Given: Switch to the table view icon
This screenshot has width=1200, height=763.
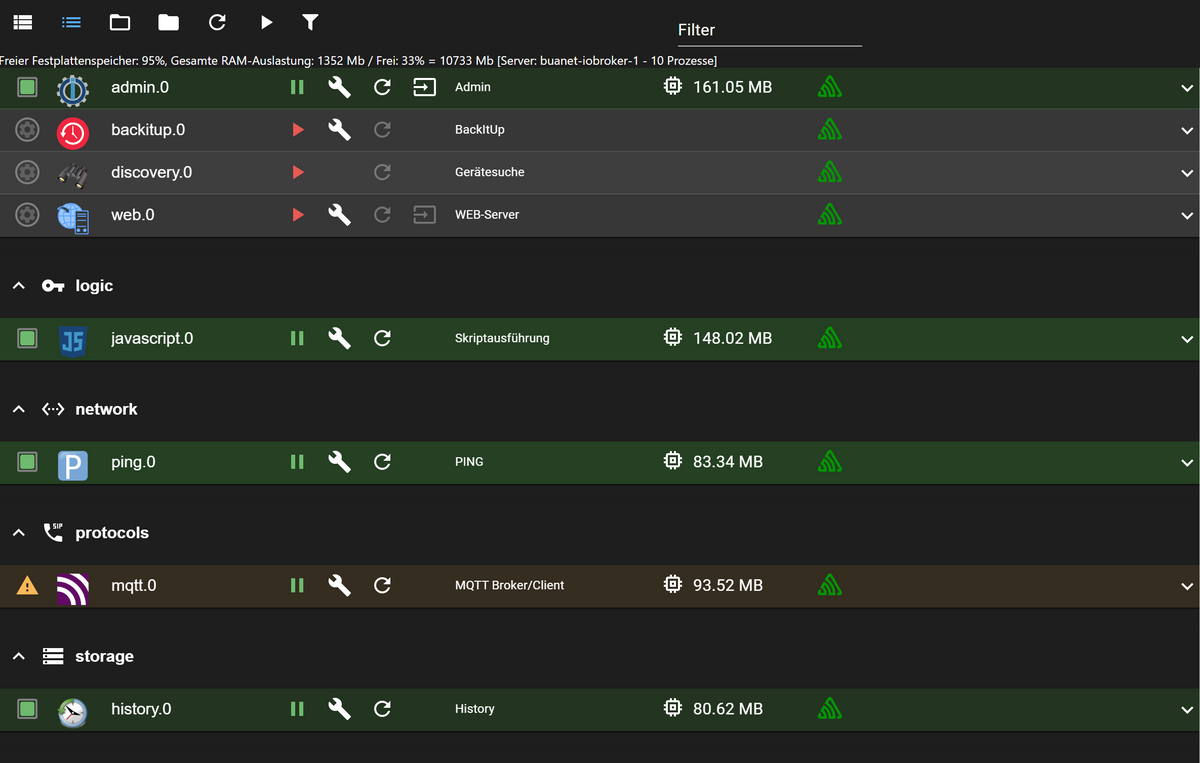Looking at the screenshot, I should (23, 22).
